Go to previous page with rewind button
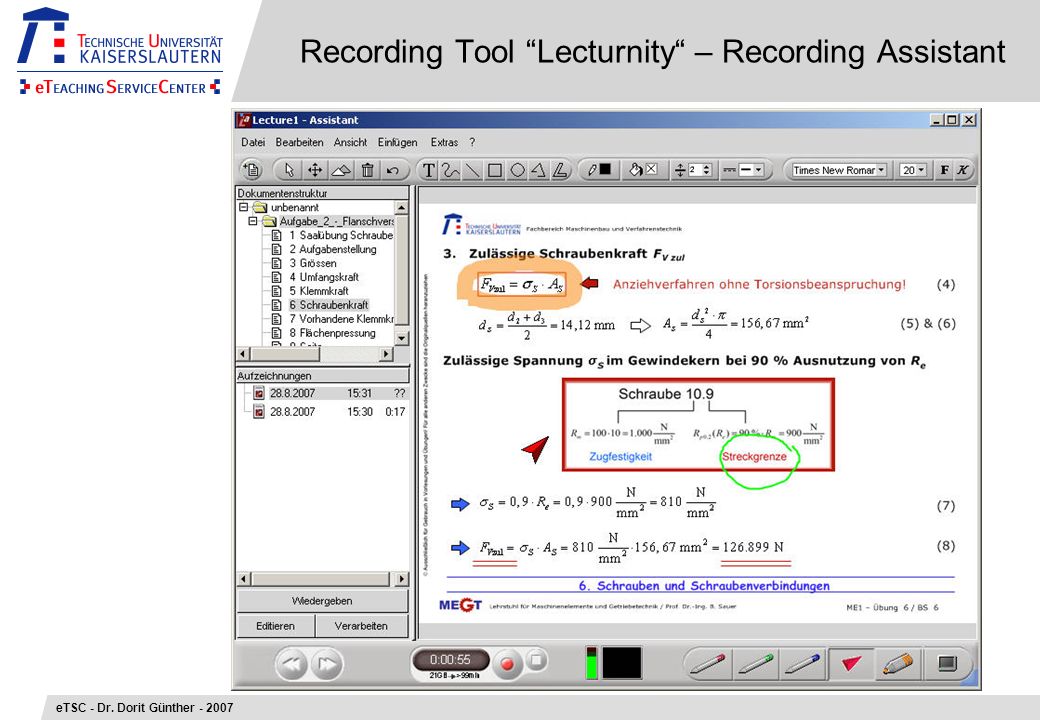The height and width of the screenshot is (720, 1040). click(x=292, y=664)
